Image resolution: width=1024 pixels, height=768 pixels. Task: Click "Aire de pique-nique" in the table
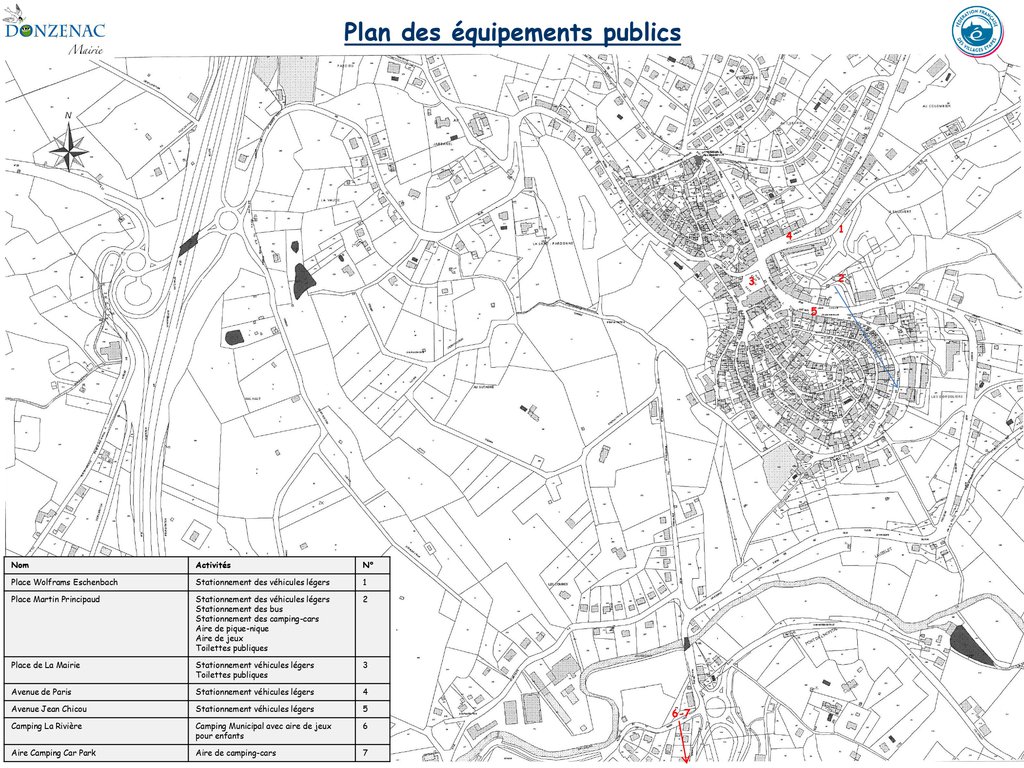pos(232,628)
